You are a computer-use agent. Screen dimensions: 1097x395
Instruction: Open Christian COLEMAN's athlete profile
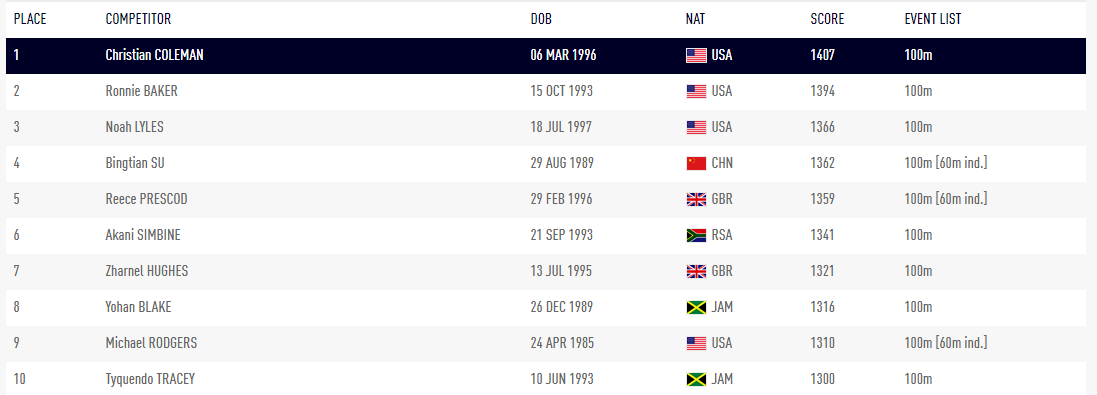[x=155, y=55]
